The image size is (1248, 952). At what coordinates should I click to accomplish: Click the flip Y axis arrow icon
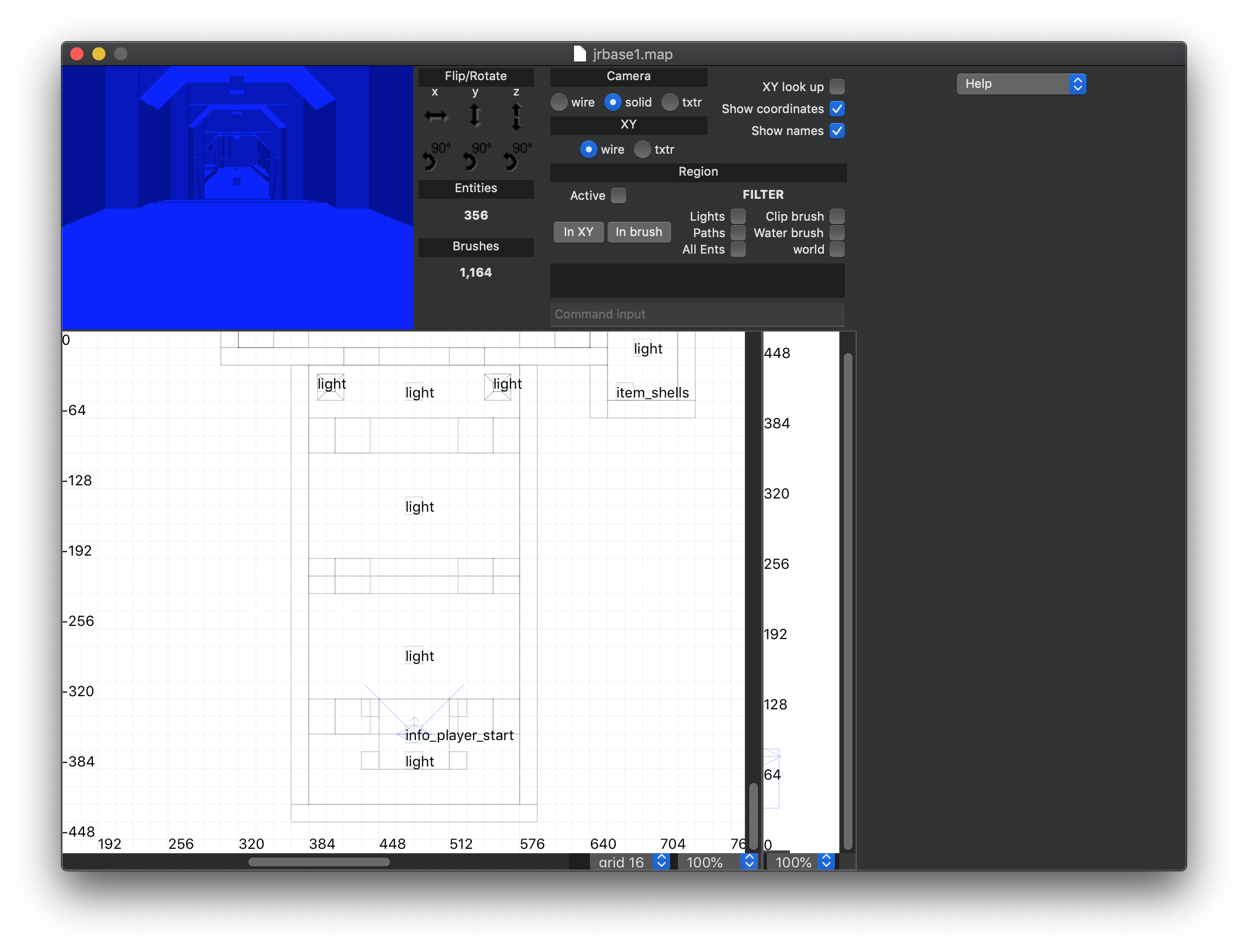tap(475, 116)
